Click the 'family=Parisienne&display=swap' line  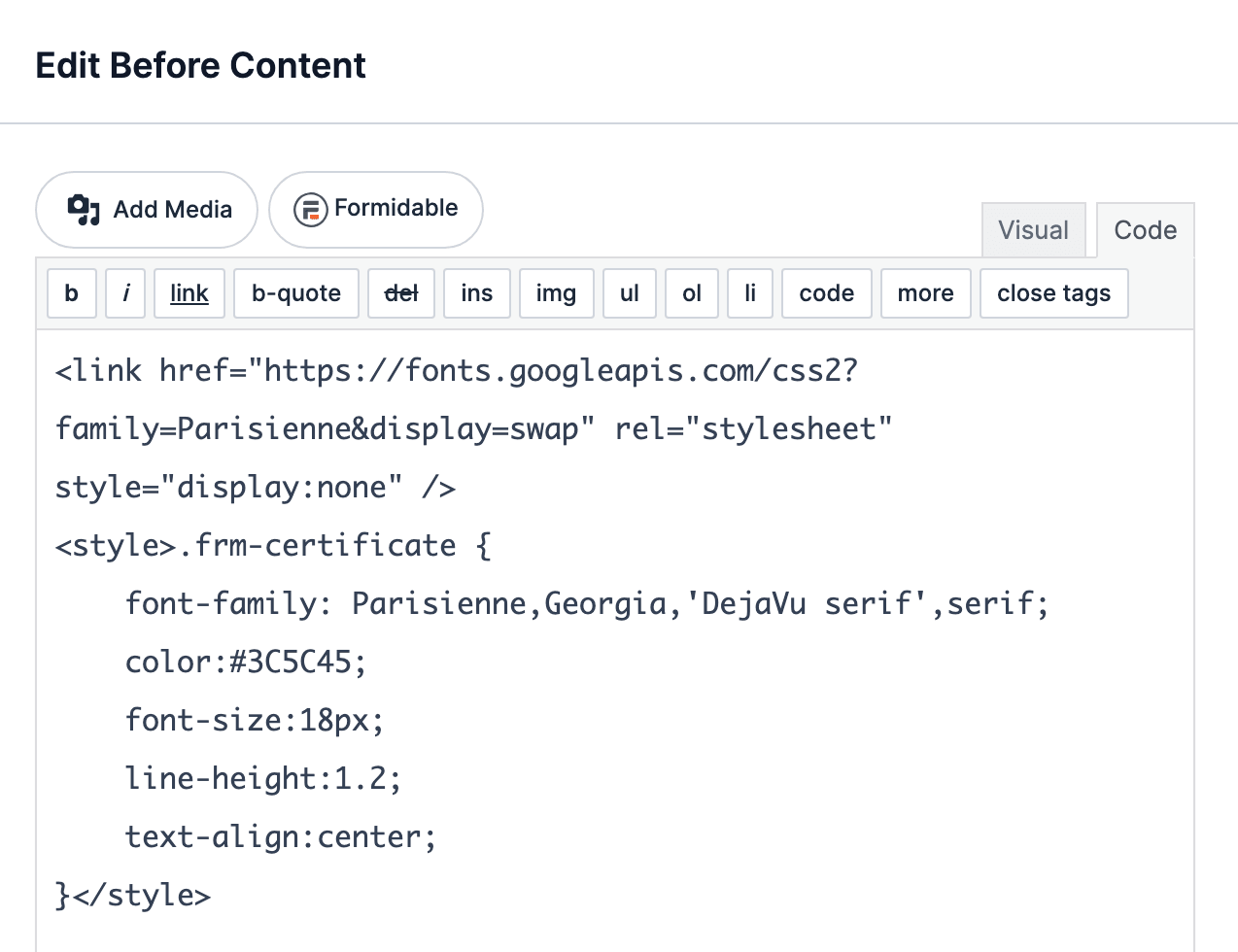[x=474, y=429]
